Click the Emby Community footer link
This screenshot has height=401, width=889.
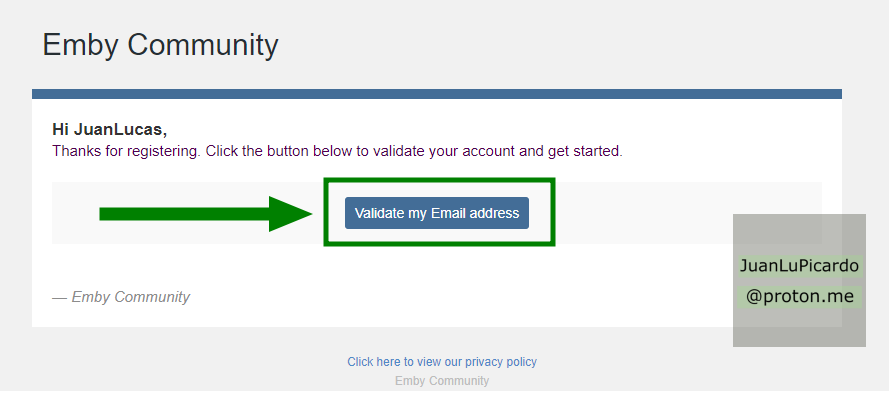(442, 381)
